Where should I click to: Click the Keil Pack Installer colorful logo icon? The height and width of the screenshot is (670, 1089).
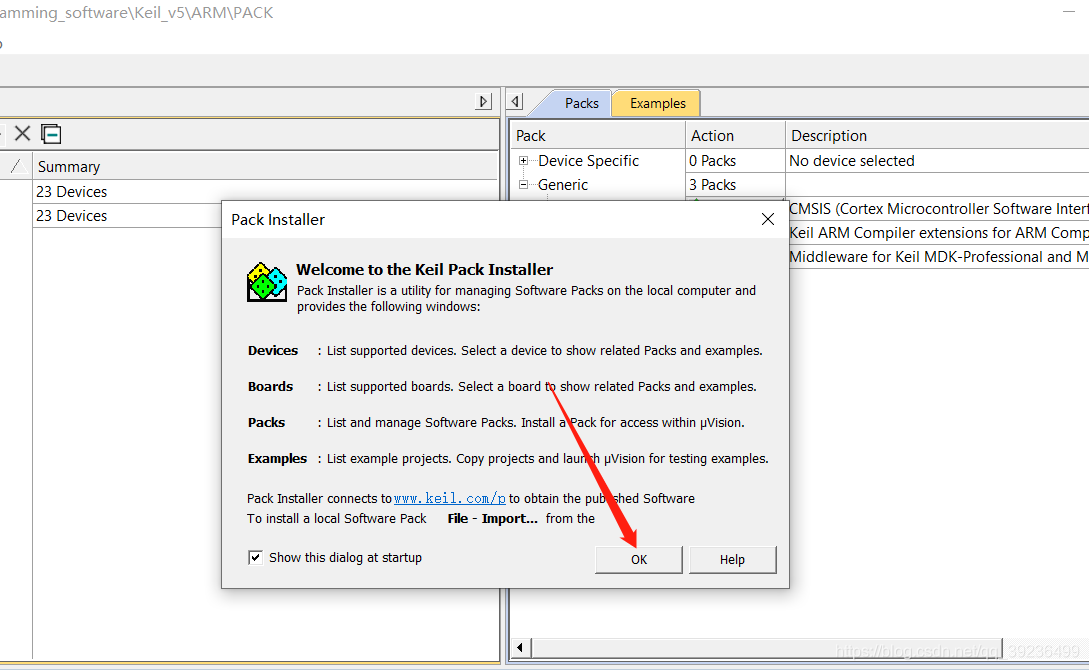pyautogui.click(x=267, y=282)
